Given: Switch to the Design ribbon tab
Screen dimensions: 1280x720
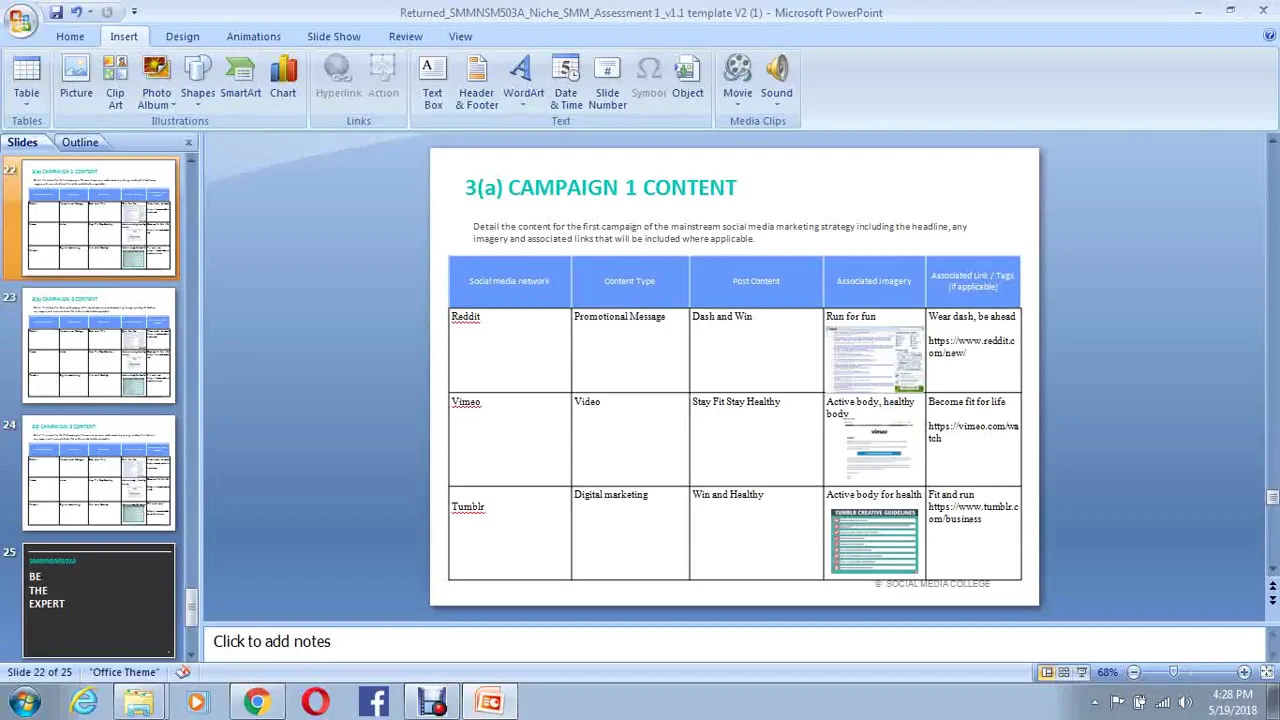Looking at the screenshot, I should click(x=182, y=36).
